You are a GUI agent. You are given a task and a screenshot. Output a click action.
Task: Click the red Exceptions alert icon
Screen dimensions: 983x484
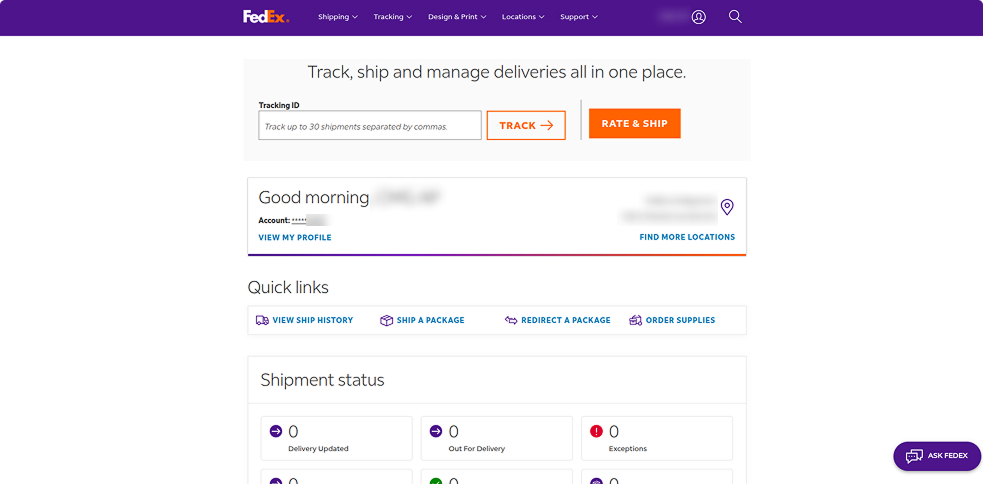[597, 431]
